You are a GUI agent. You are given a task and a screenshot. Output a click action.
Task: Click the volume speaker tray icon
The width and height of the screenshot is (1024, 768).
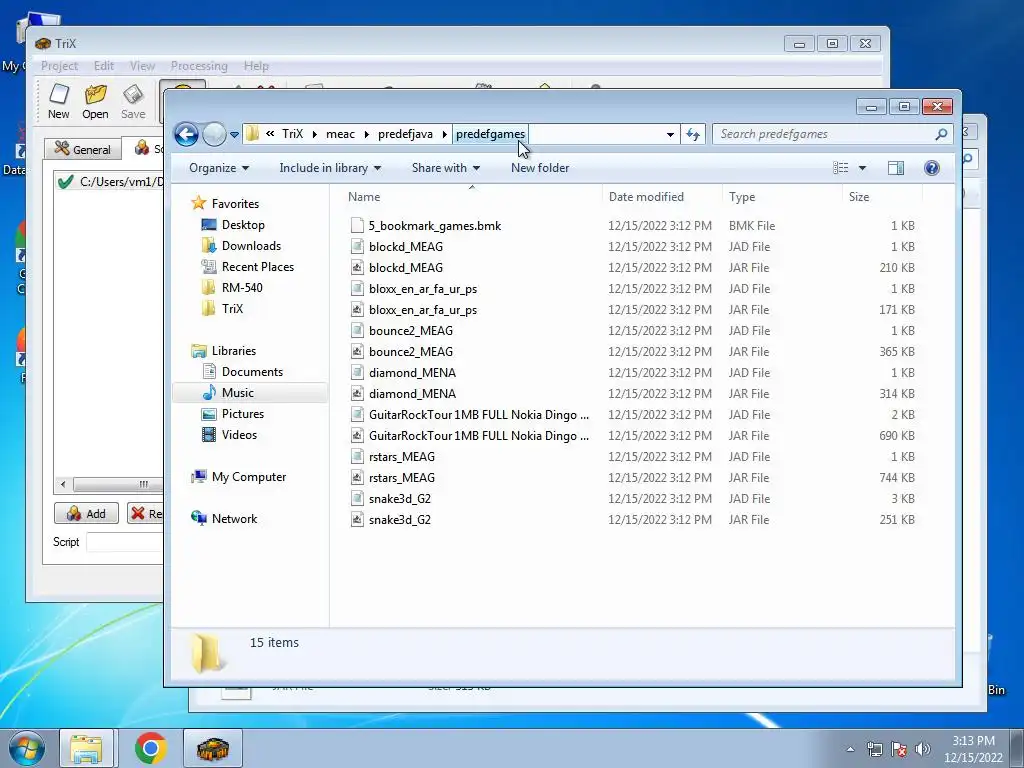(x=923, y=749)
